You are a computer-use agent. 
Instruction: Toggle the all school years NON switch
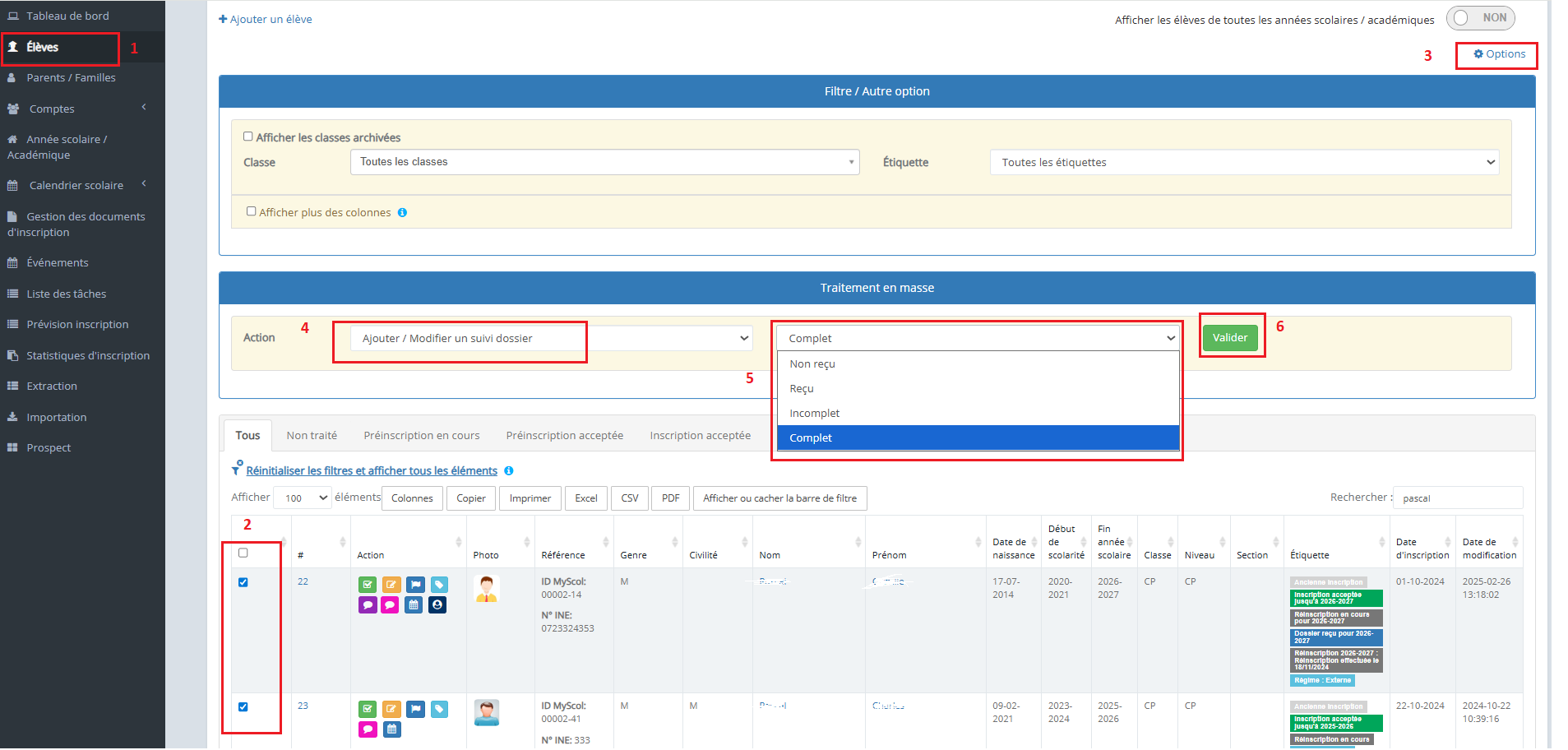(x=1480, y=18)
